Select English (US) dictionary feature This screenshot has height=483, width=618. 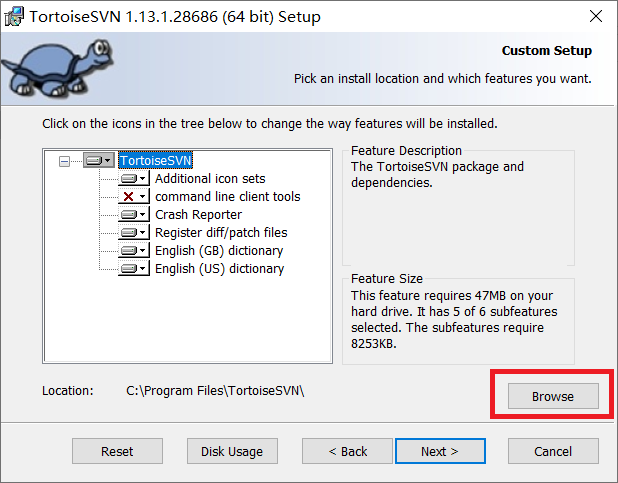pyautogui.click(x=220, y=269)
